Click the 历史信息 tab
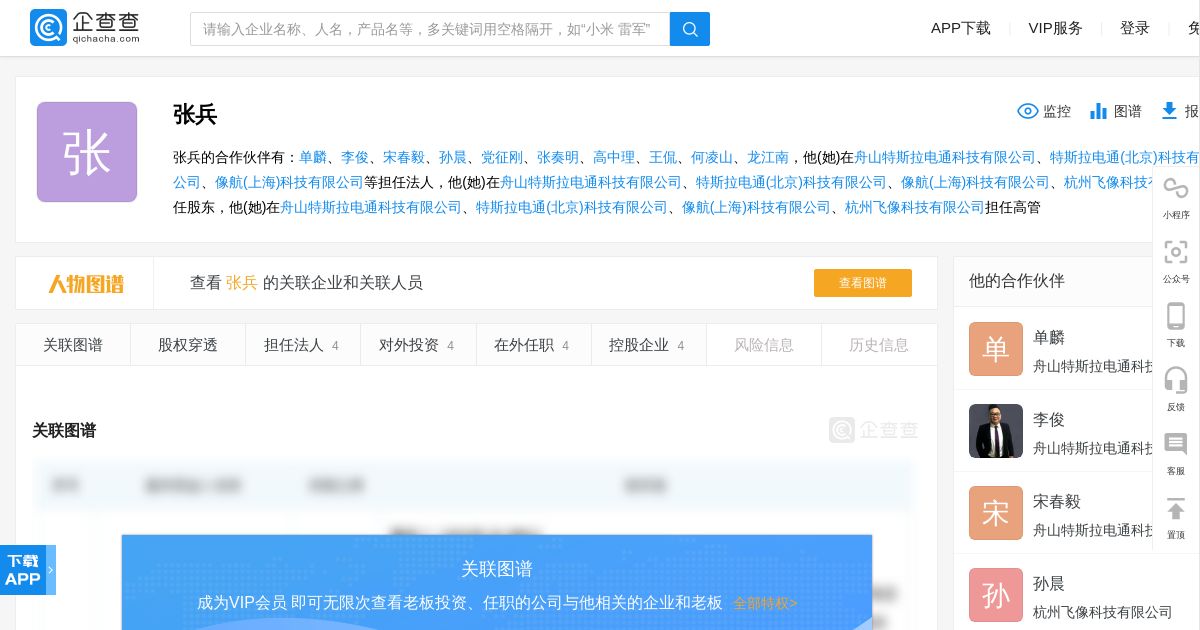The image size is (1200, 630). 879,345
